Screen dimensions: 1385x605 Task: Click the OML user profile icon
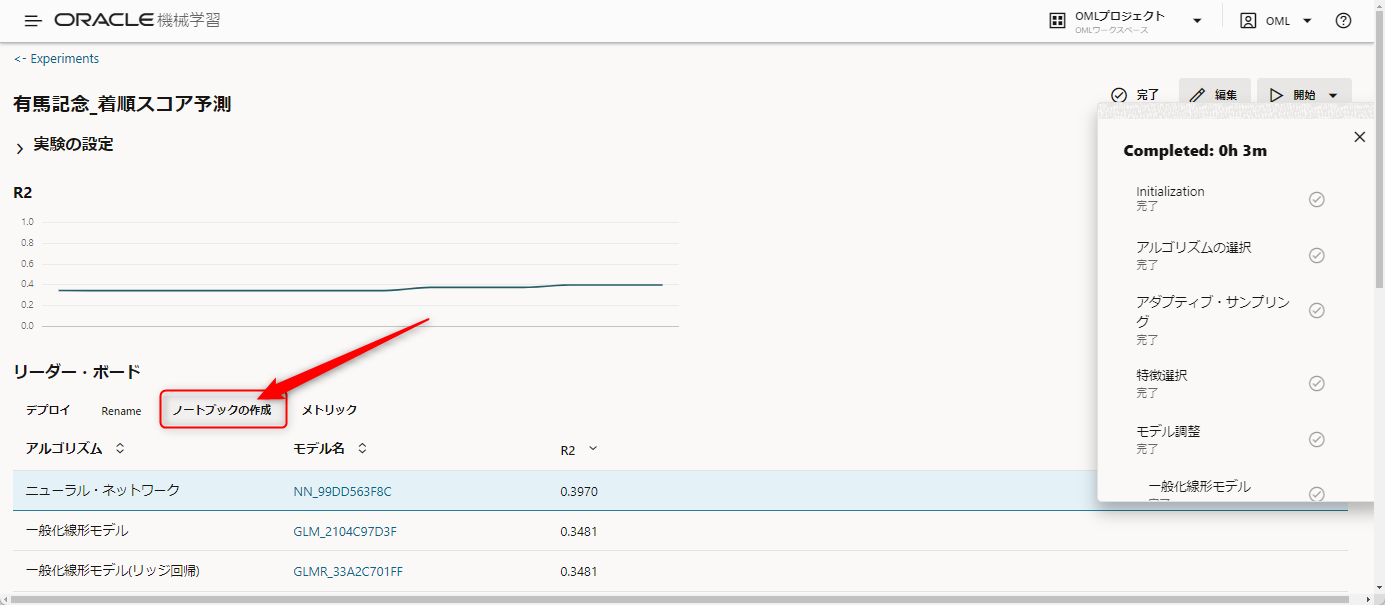point(1248,21)
